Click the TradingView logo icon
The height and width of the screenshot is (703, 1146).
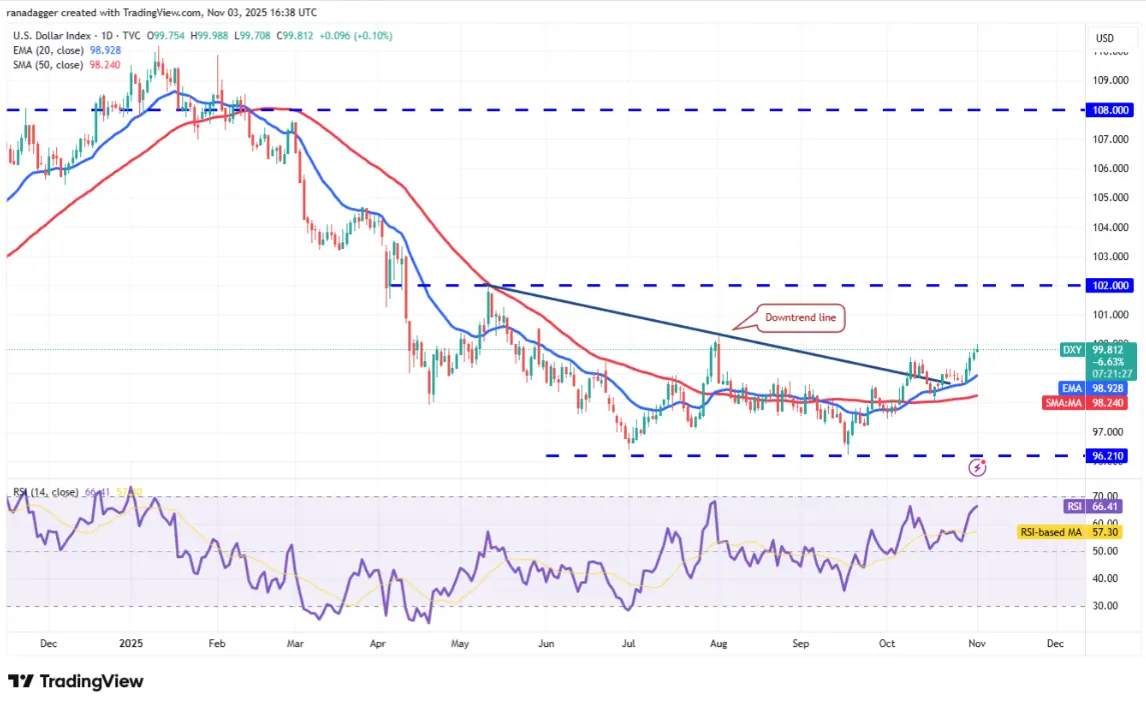(x=20, y=681)
